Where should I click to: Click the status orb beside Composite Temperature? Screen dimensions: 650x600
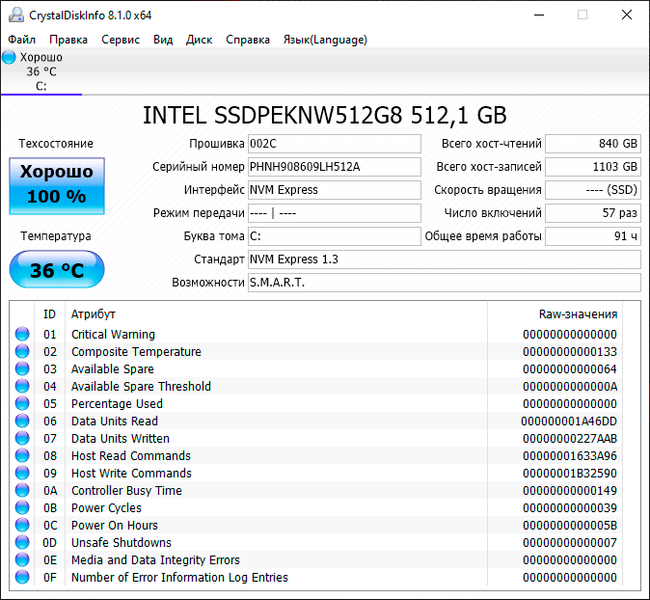(22, 352)
